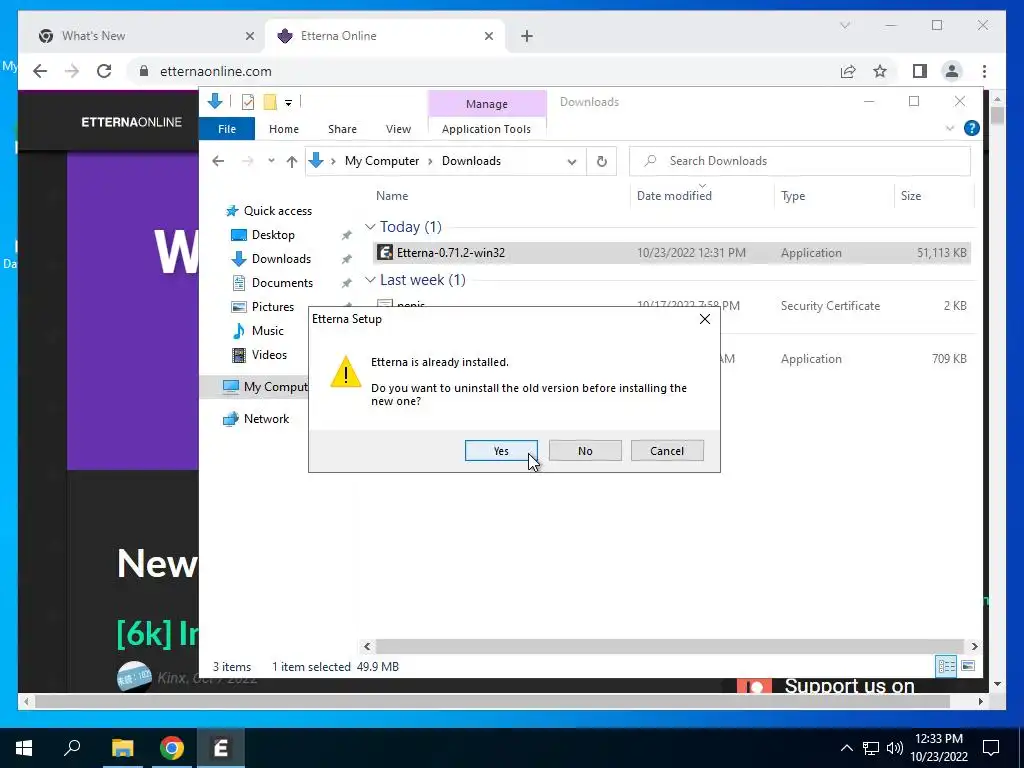
Task: Reload the Etterna Online page
Action: pos(104,71)
